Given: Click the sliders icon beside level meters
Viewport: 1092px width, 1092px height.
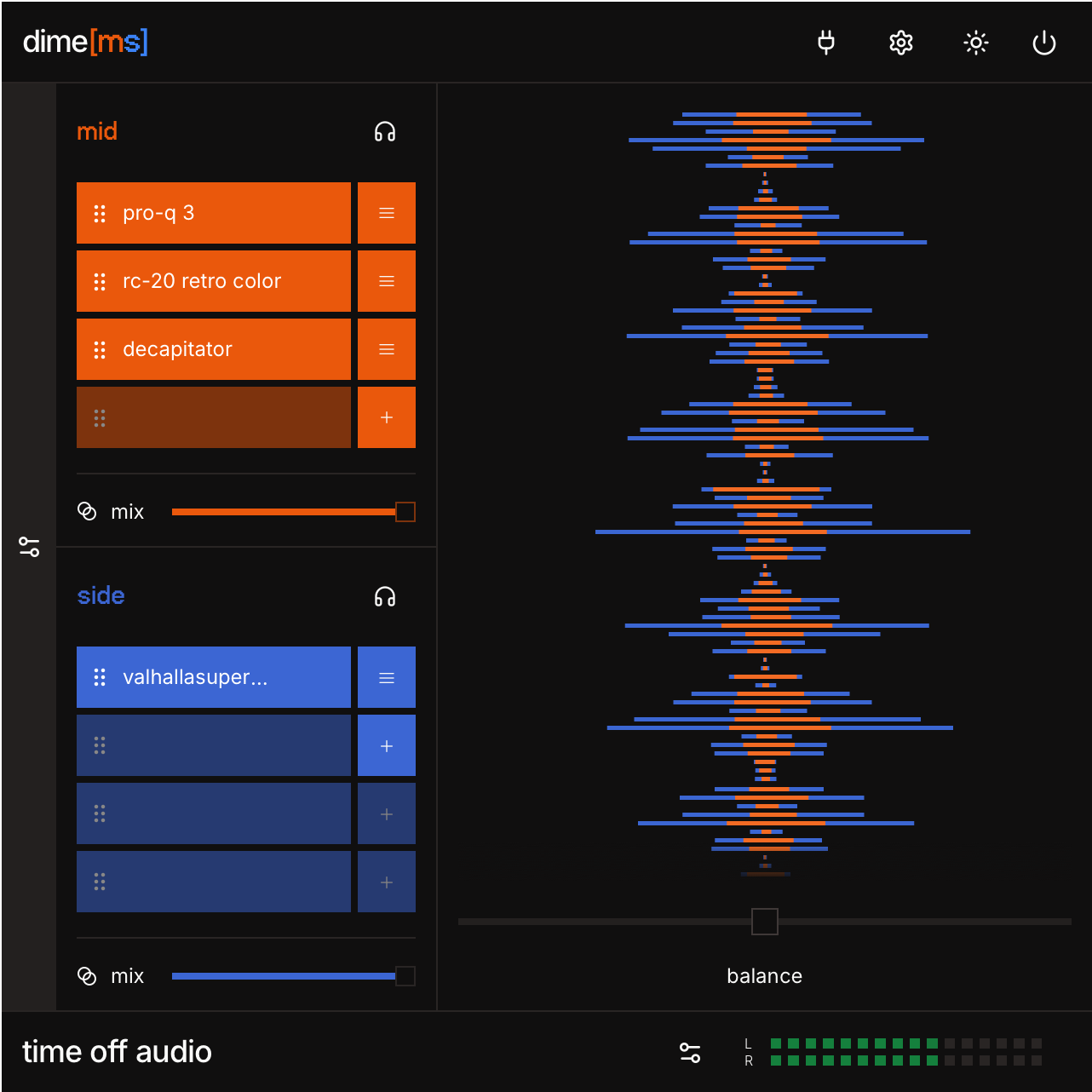Looking at the screenshot, I should click(x=690, y=1053).
